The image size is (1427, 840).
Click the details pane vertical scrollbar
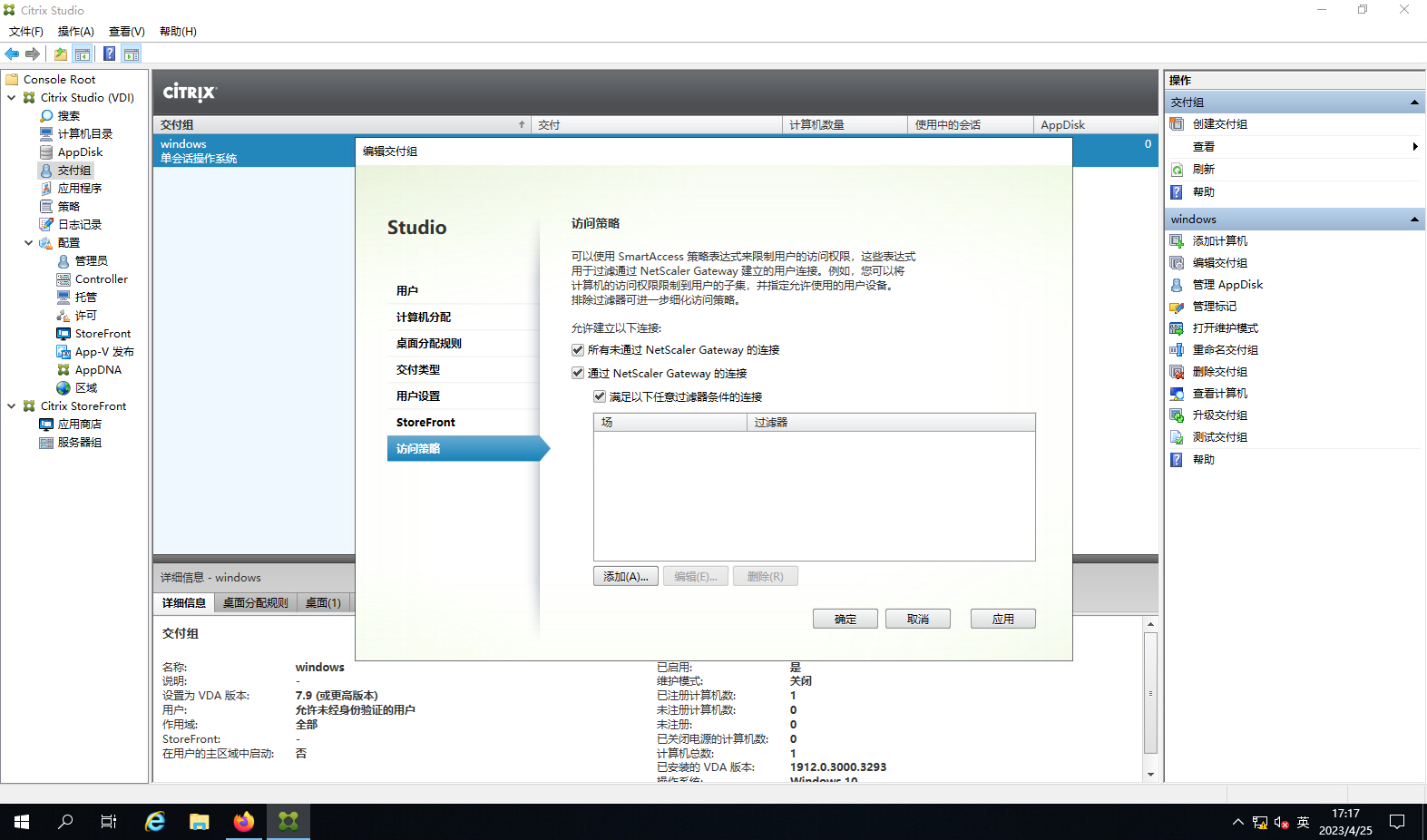tap(1150, 694)
